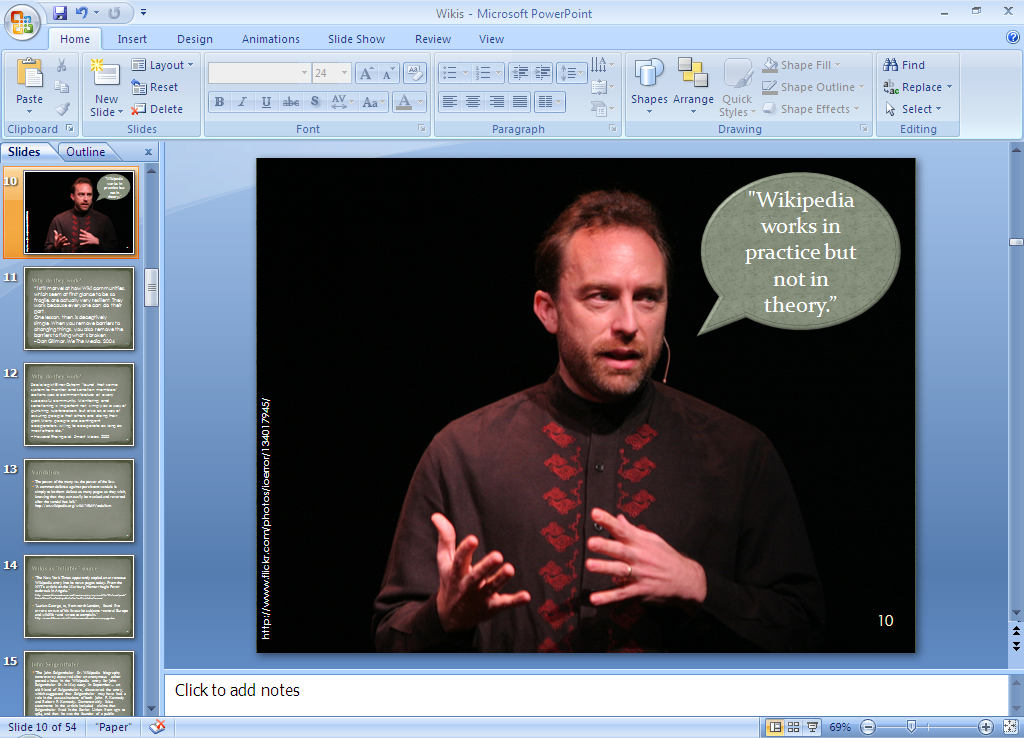1024x738 pixels.
Task: Open the Customize Quick Access Toolbar arrow
Action: coord(143,12)
